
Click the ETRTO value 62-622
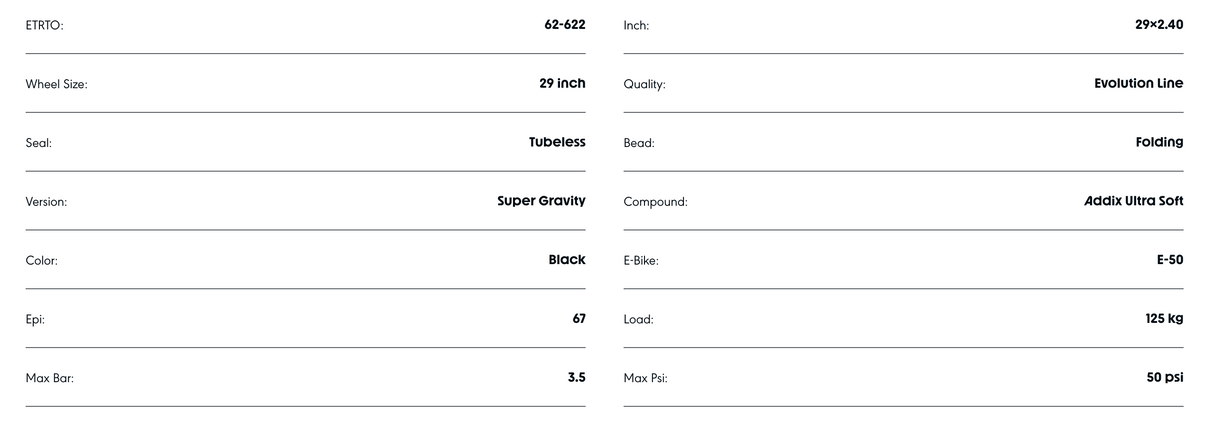pos(564,24)
